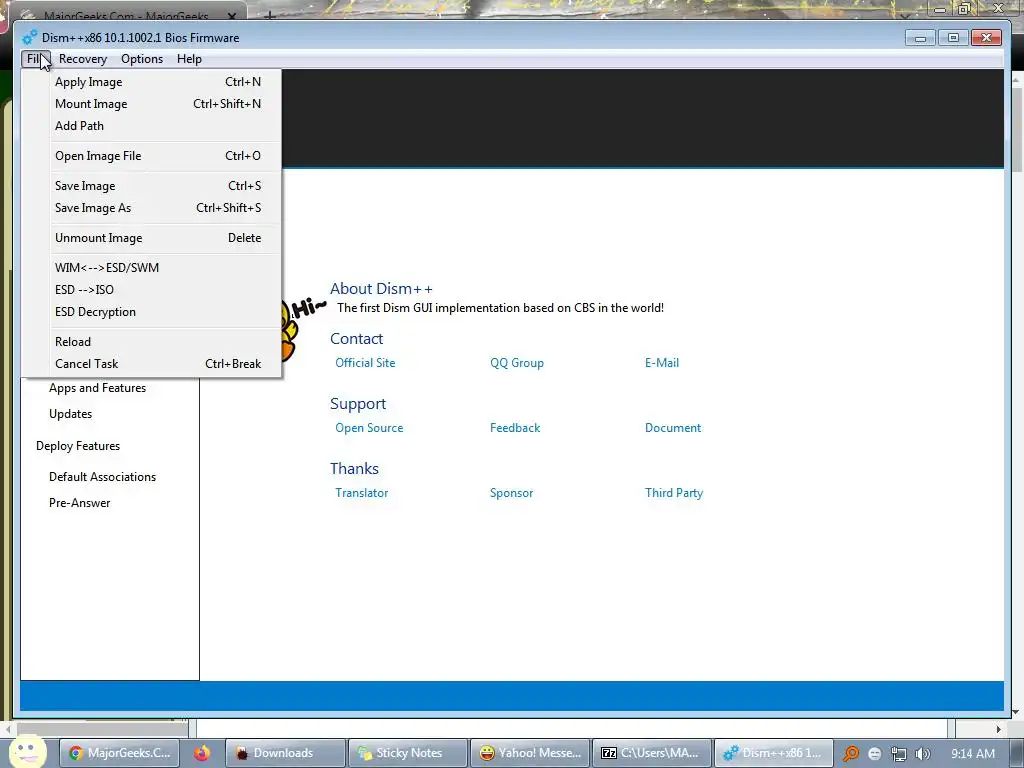Click the Sponsor link
This screenshot has width=1024, height=768.
pyautogui.click(x=511, y=493)
